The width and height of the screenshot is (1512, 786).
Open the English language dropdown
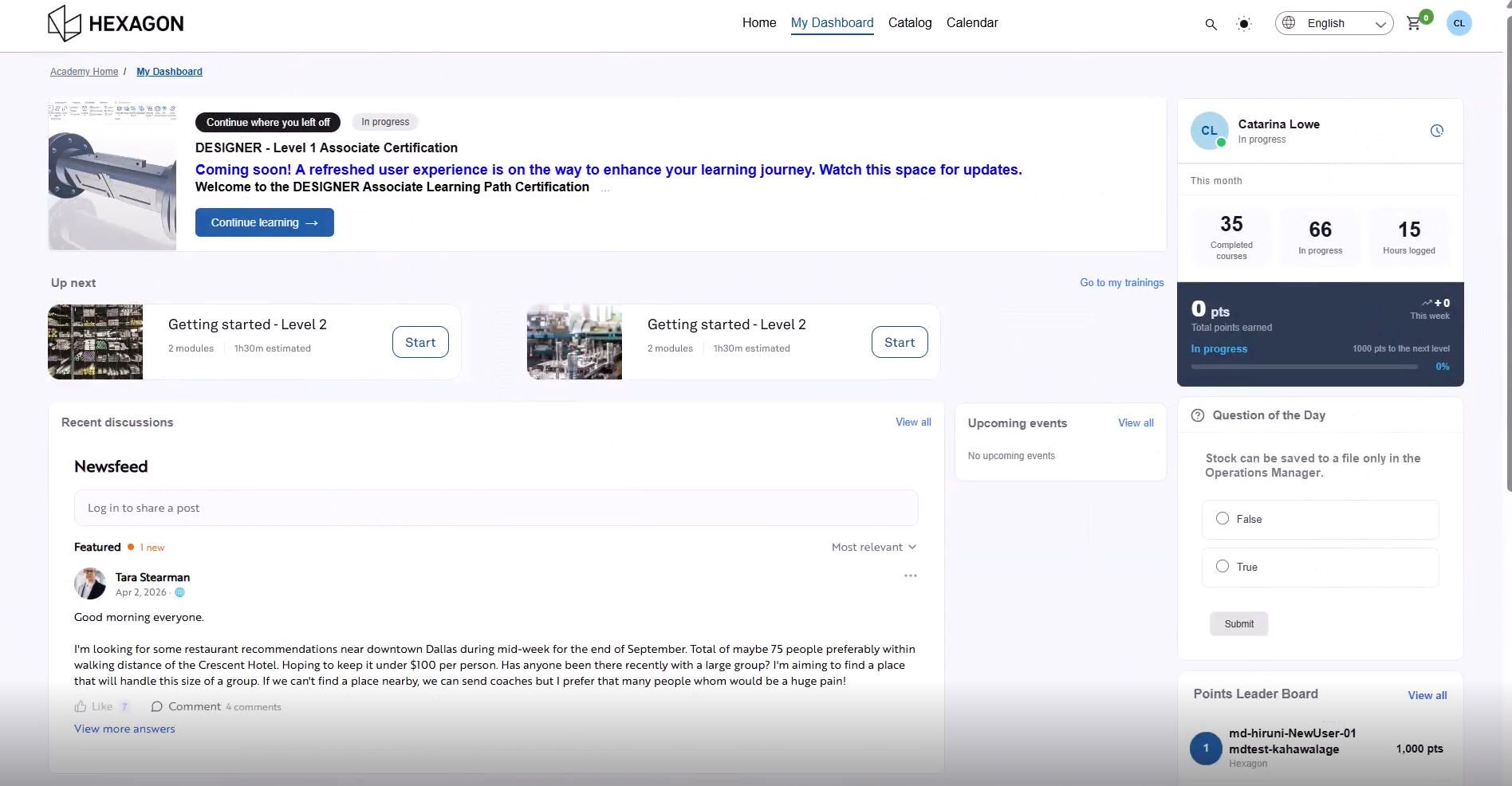coord(1334,23)
